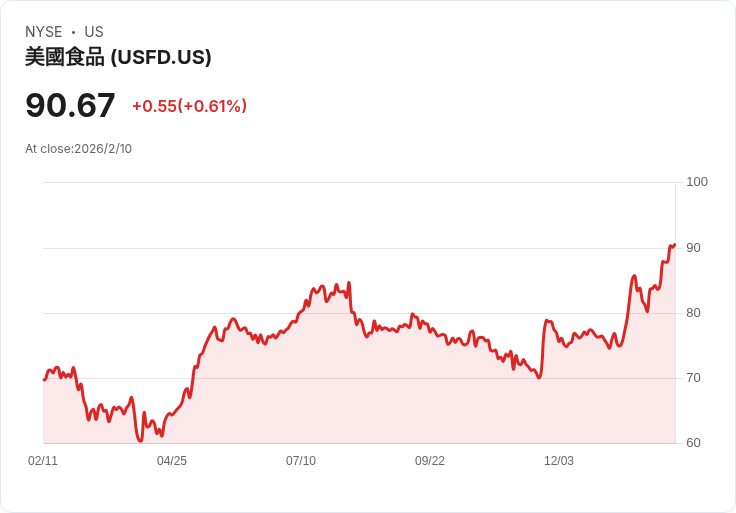Screen dimensions: 736x513
Task: Click the 90 price axis label
Action: 694,247
